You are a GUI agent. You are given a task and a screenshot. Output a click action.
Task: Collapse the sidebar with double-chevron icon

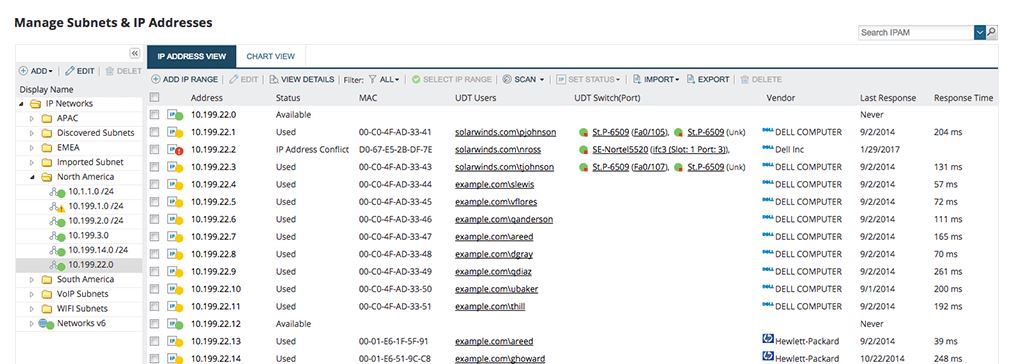pyautogui.click(x=135, y=53)
